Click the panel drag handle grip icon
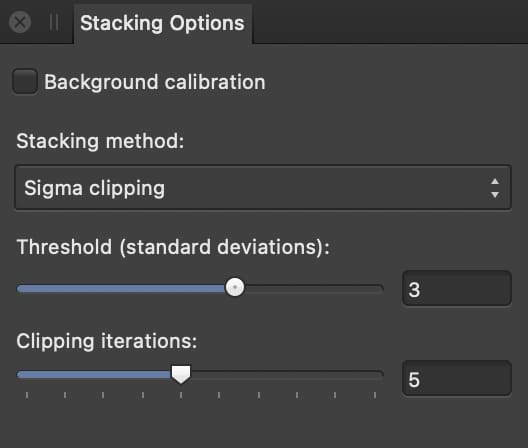 (54, 22)
